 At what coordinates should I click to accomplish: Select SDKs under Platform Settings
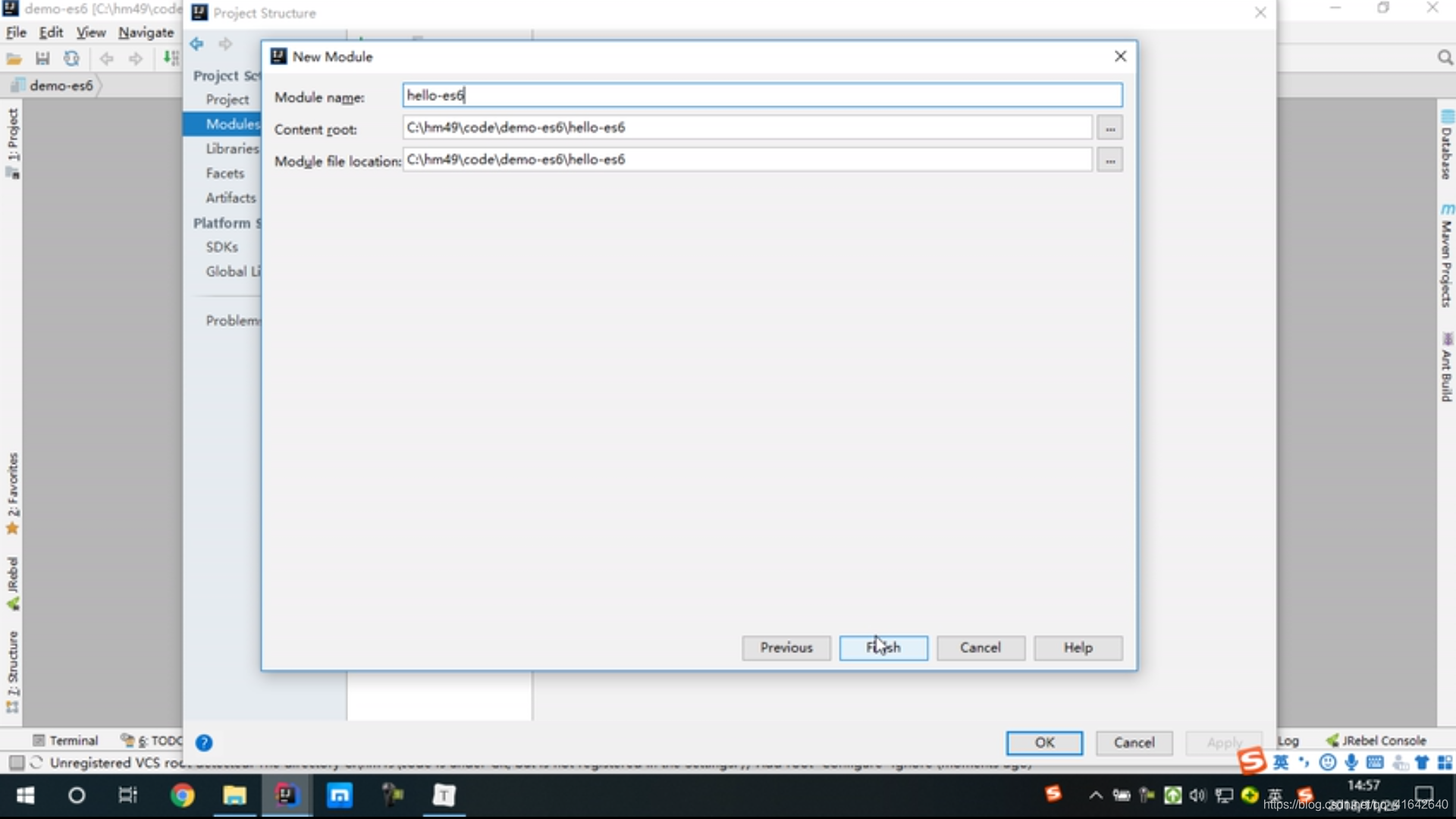pos(221,246)
